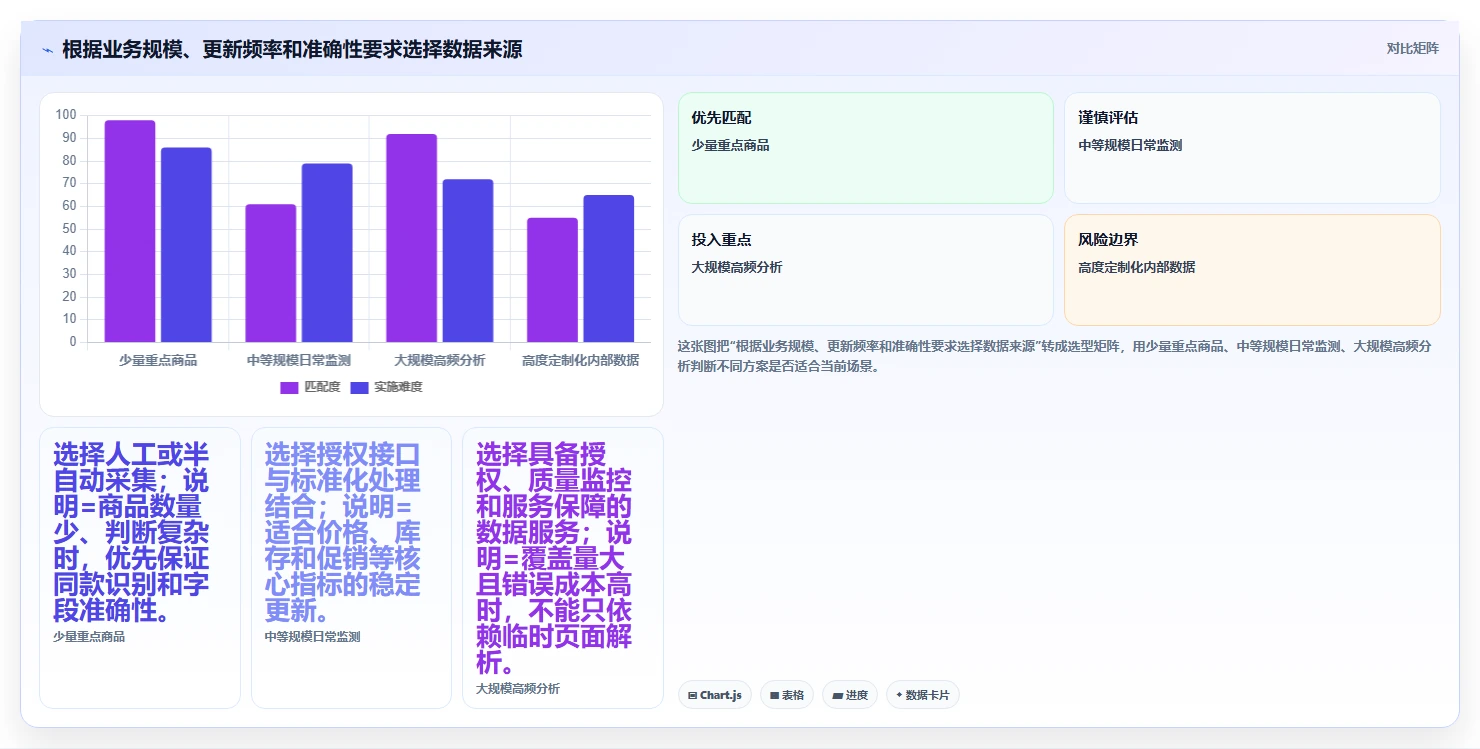Click the 100 value on the y-axis
Viewport: 1480px width, 749px height.
pyautogui.click(x=66, y=115)
